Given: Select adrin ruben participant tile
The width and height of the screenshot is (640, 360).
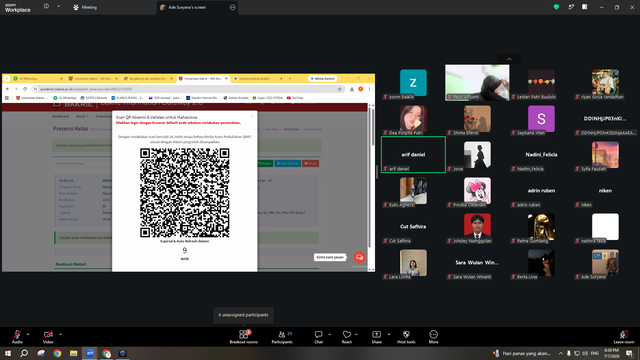Looking at the screenshot, I should [541, 191].
